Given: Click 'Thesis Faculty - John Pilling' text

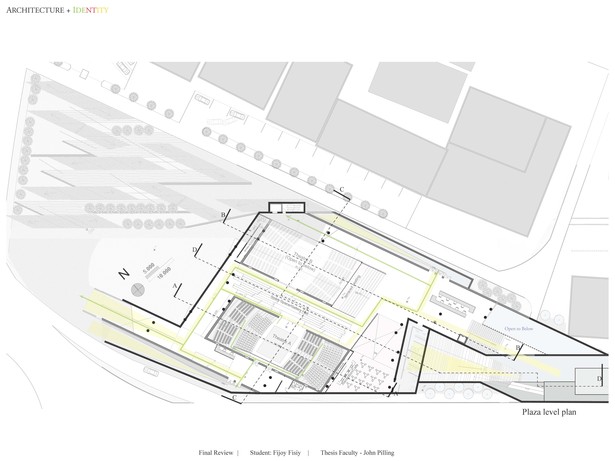Looking at the screenshot, I should (x=357, y=452).
